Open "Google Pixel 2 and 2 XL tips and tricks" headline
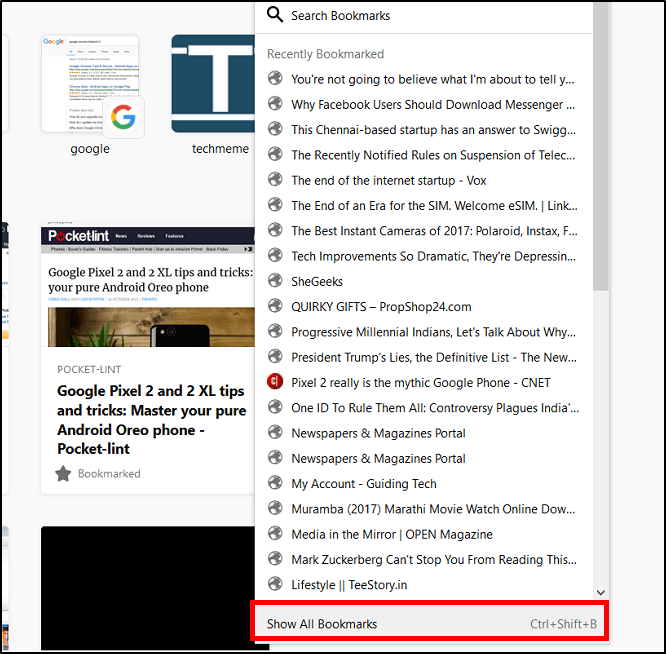 [x=151, y=420]
